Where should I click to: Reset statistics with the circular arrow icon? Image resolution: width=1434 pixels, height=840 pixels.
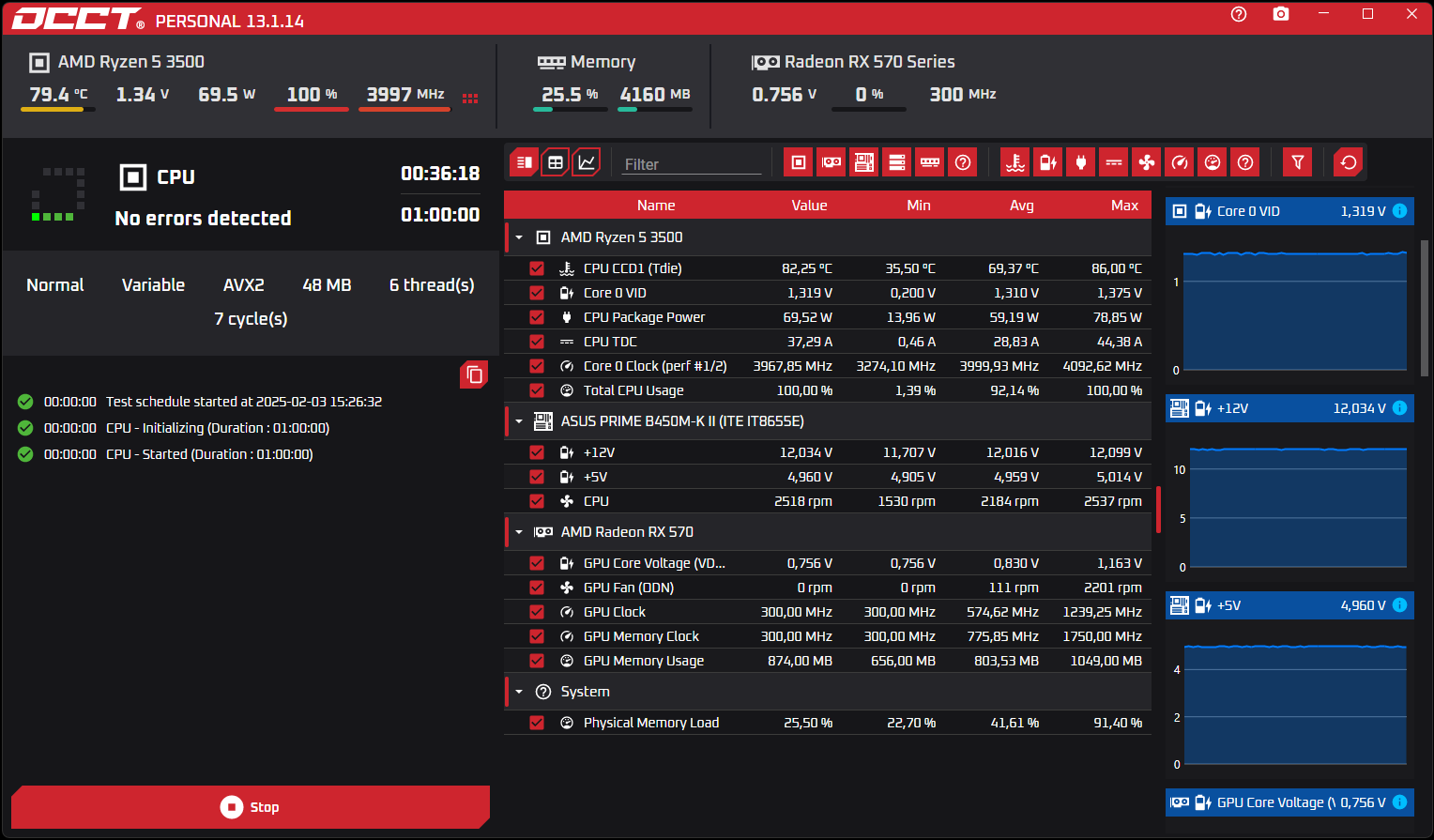pos(1349,162)
